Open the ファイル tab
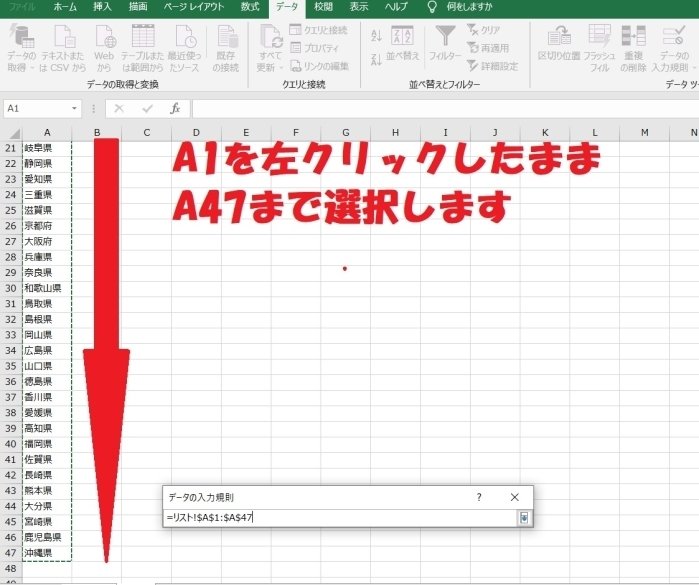 (x=22, y=7)
